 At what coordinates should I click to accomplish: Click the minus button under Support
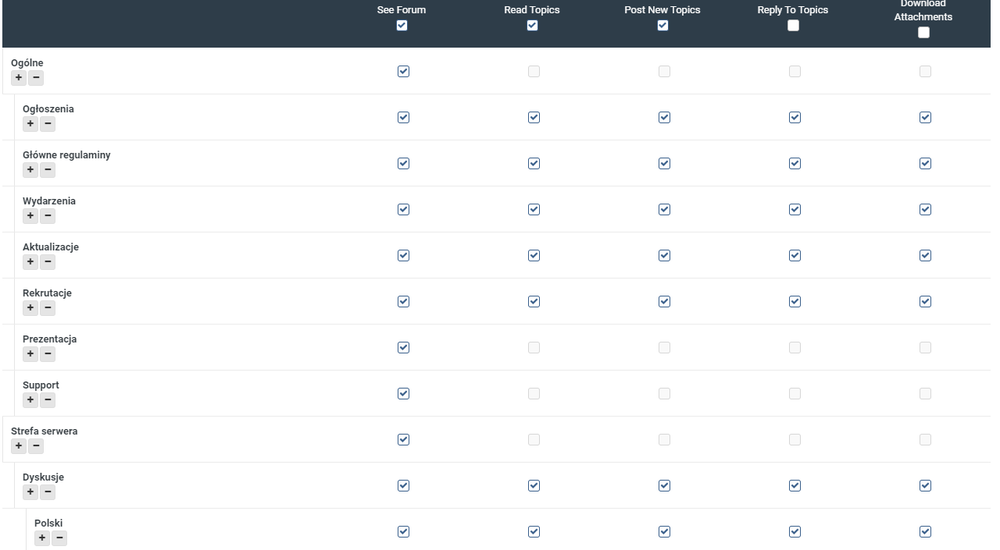click(x=48, y=400)
